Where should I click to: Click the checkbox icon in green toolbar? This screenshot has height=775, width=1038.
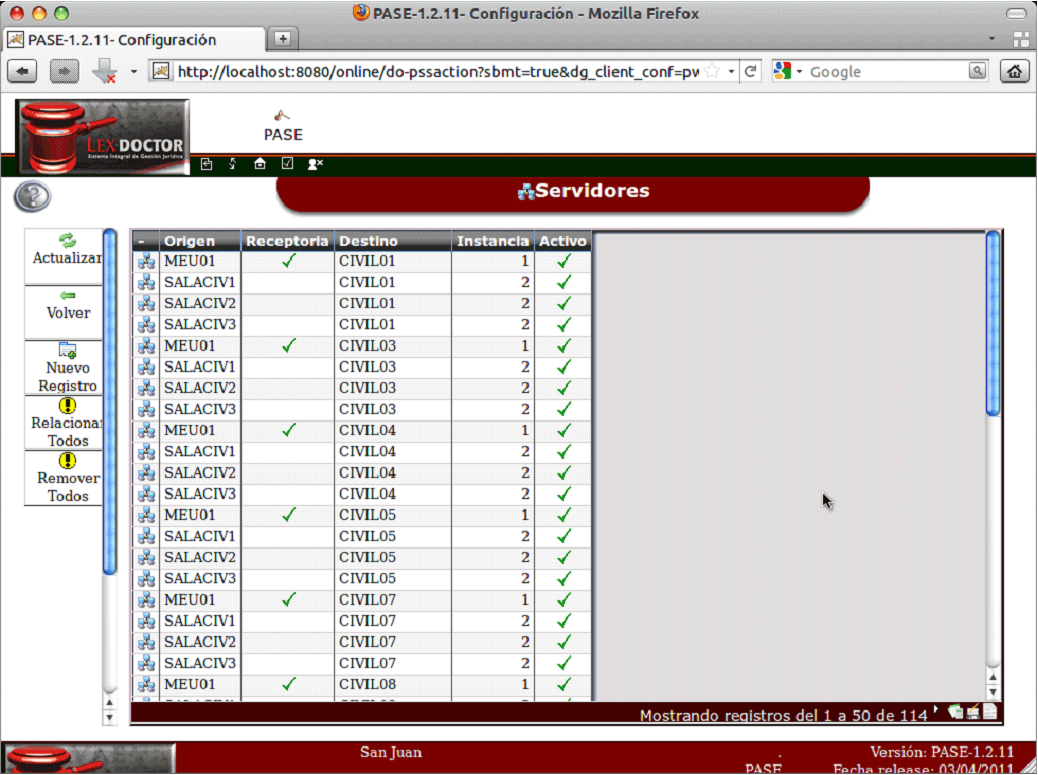pos(287,164)
